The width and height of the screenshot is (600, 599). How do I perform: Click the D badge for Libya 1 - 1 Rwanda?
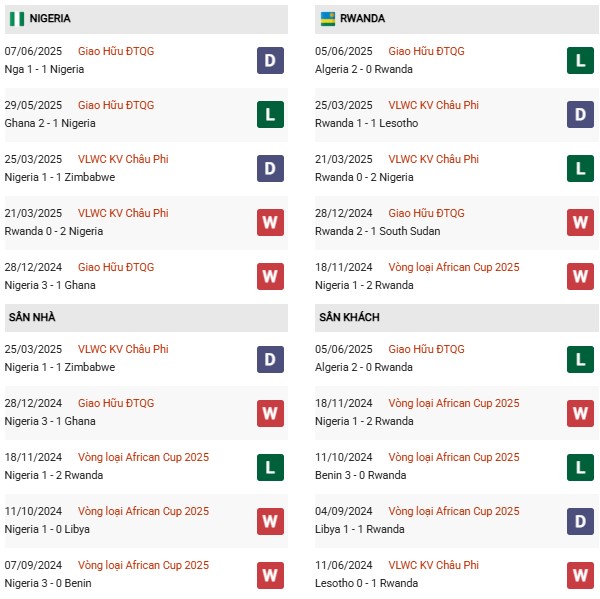580,521
